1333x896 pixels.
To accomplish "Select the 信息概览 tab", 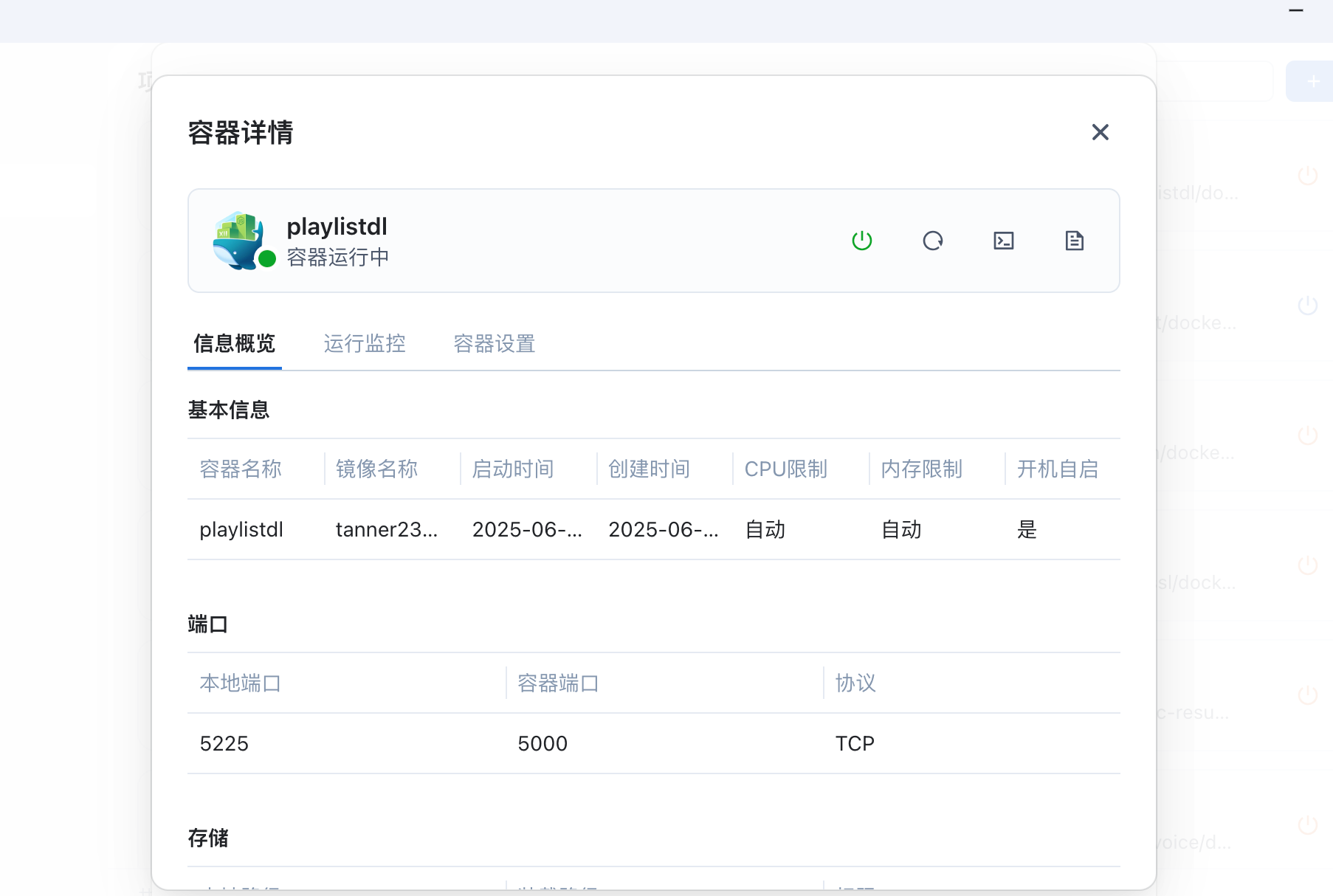I will [234, 343].
